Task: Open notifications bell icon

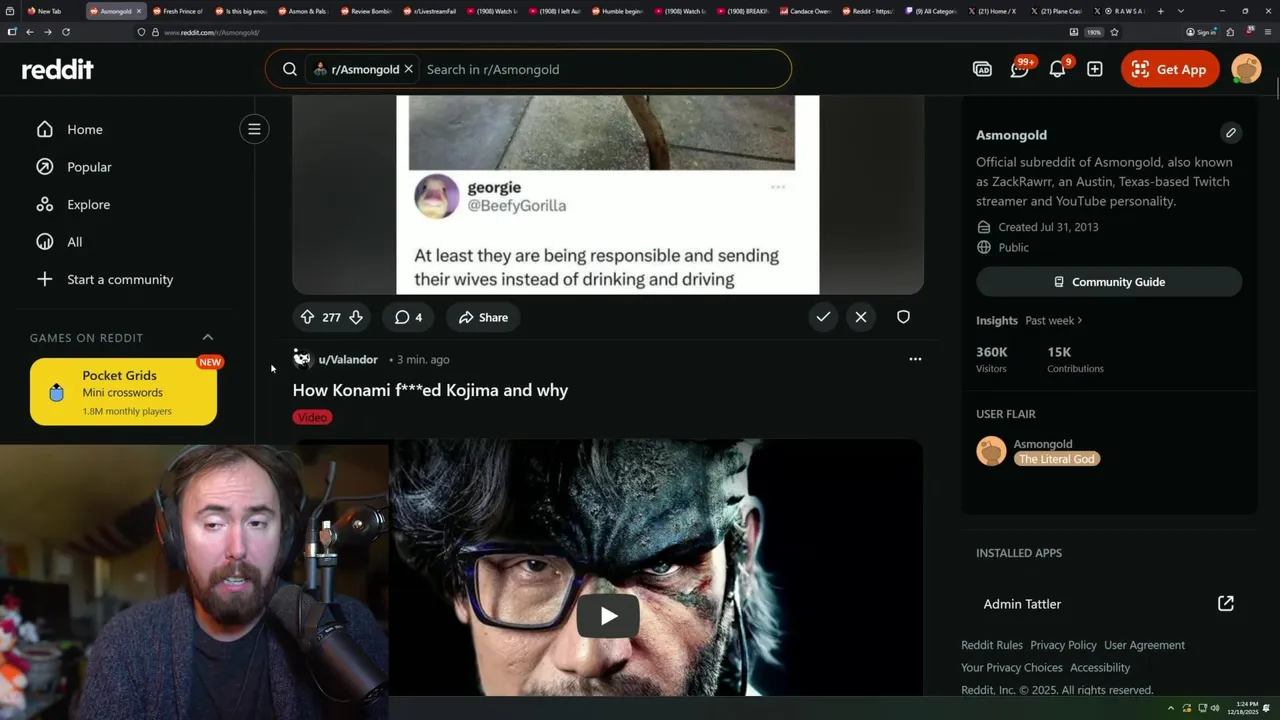Action: point(1057,69)
